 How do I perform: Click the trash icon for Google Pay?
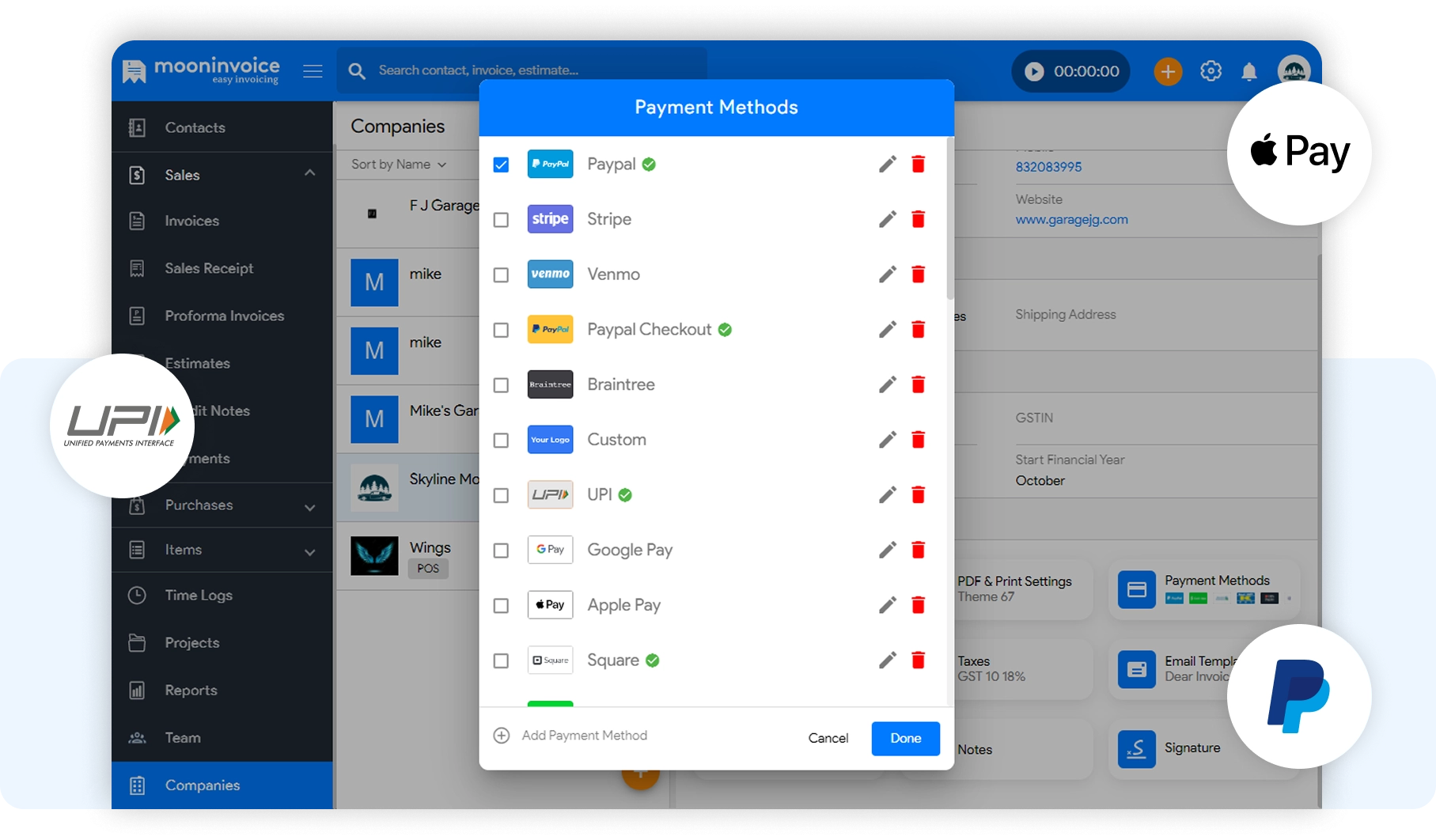[x=918, y=550]
